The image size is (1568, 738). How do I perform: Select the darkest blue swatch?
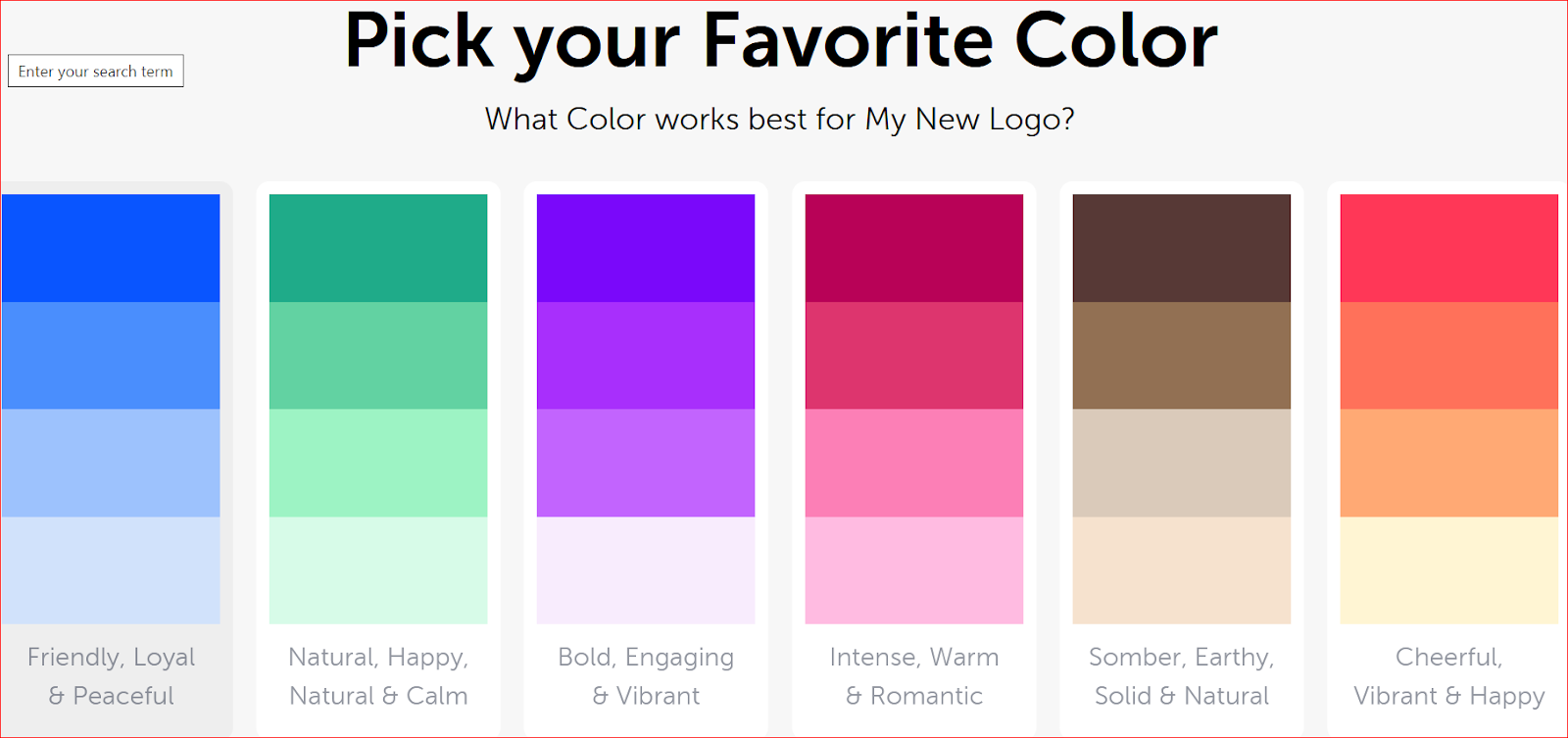point(111,248)
